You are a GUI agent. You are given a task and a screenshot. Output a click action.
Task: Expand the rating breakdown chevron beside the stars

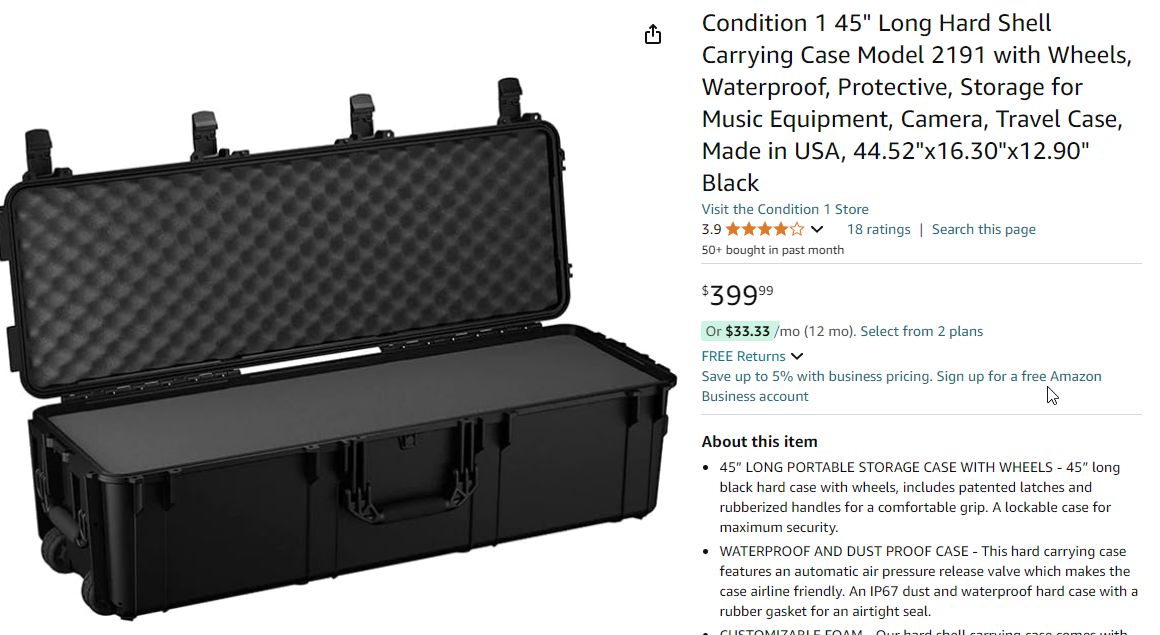817,230
